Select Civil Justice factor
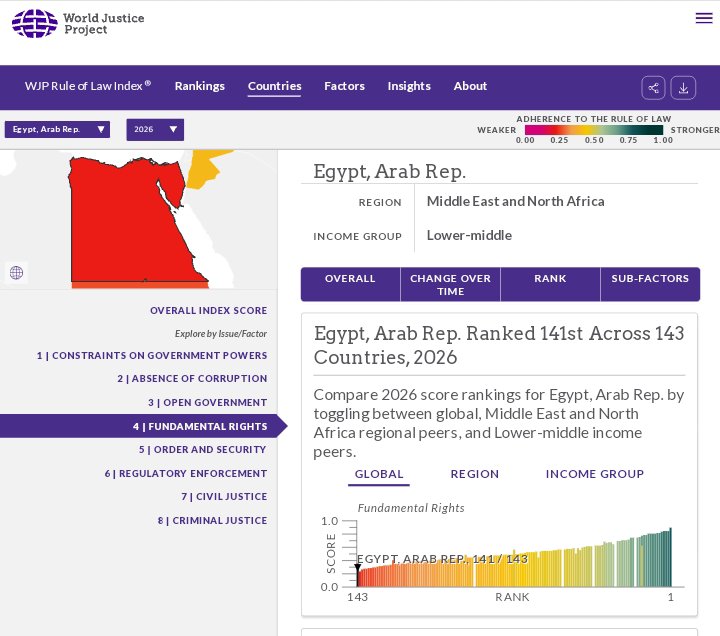 pos(224,496)
